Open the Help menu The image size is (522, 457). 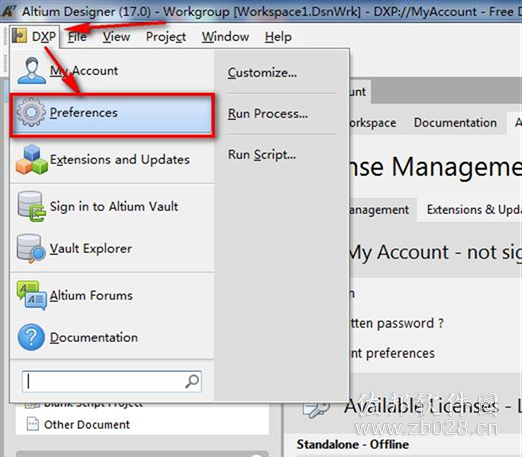tap(278, 37)
